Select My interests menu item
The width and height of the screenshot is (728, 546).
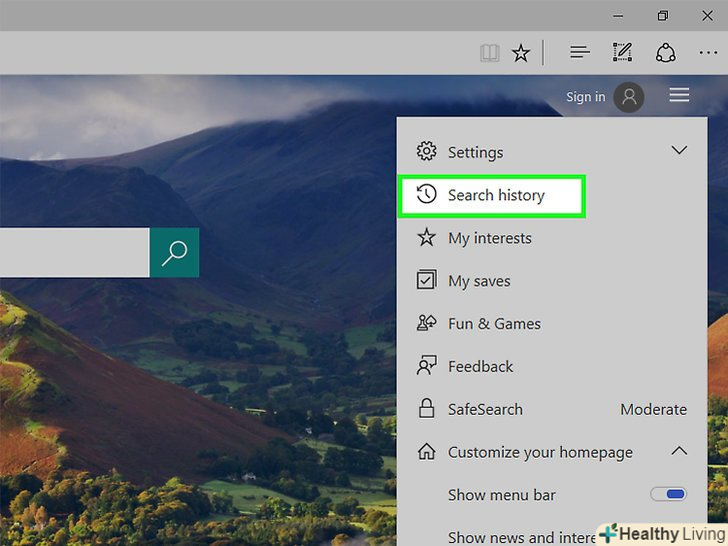(489, 238)
